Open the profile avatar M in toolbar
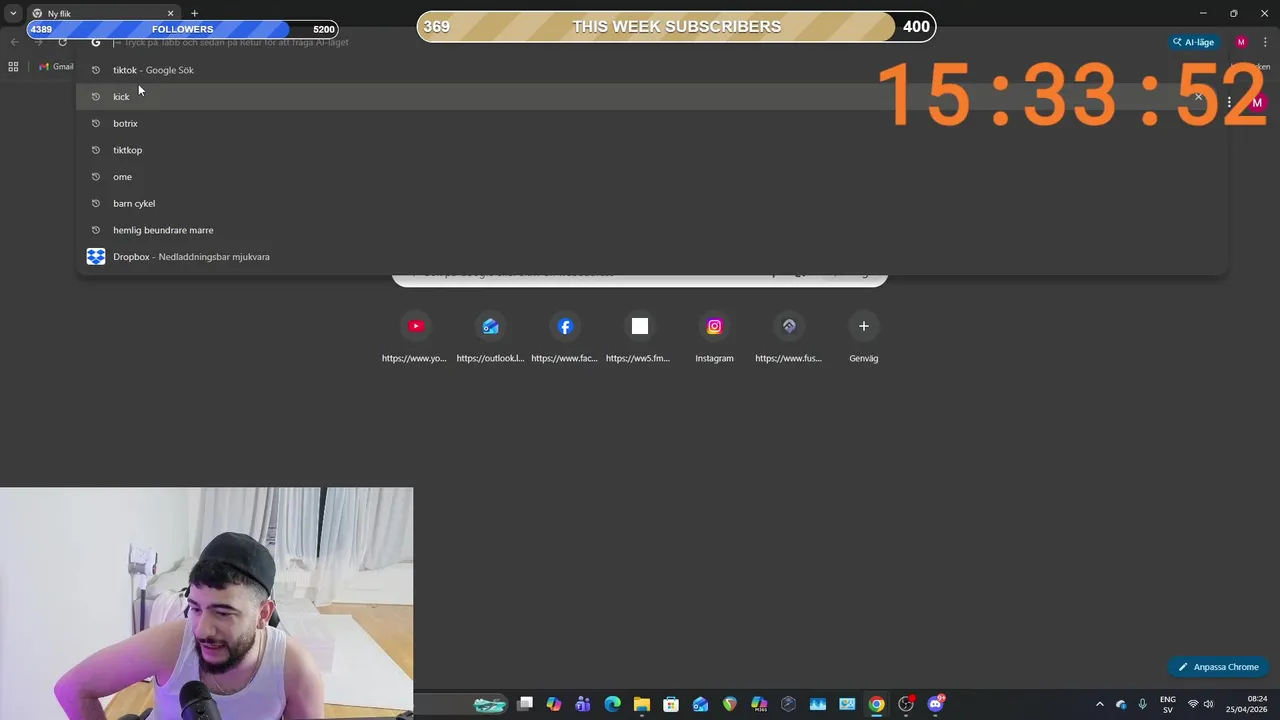 [x=1241, y=42]
